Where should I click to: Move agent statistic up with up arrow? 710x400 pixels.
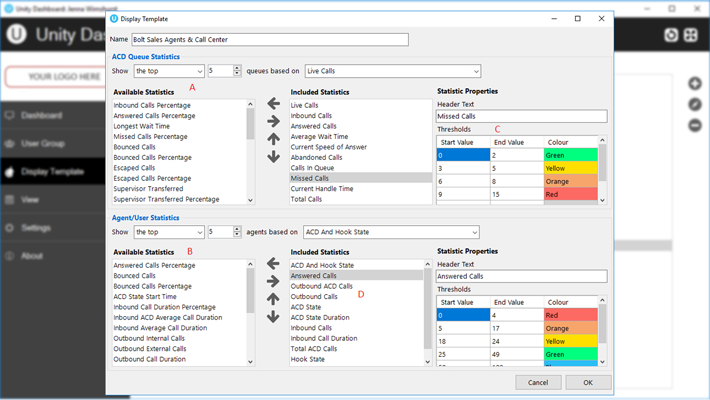[273, 299]
